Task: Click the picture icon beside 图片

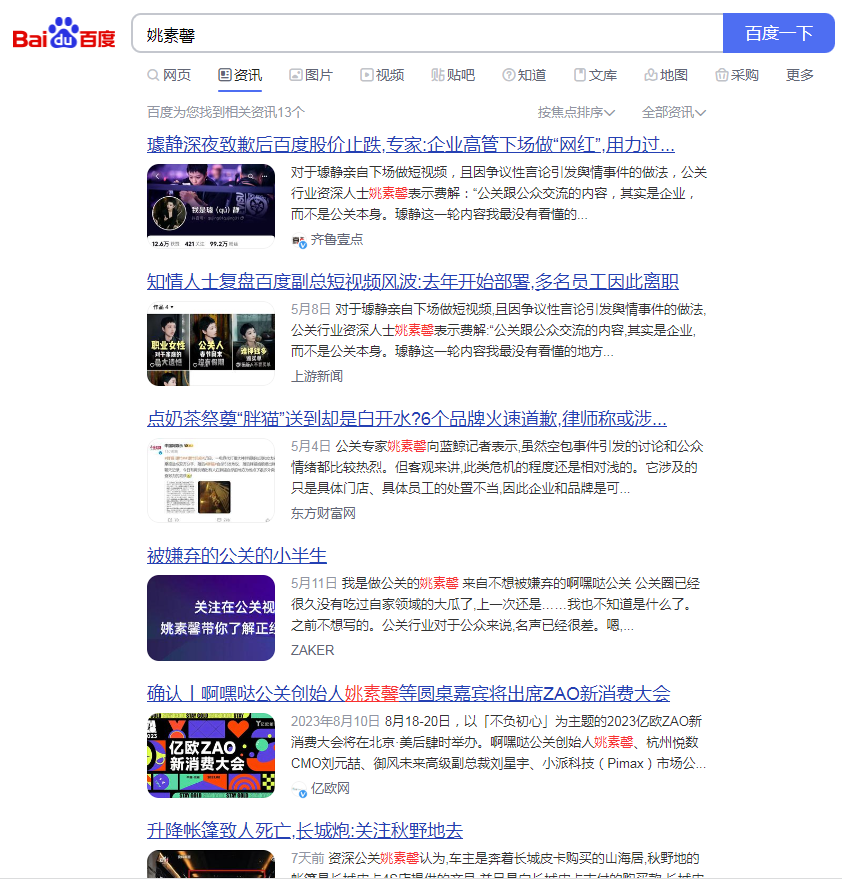Action: [295, 75]
